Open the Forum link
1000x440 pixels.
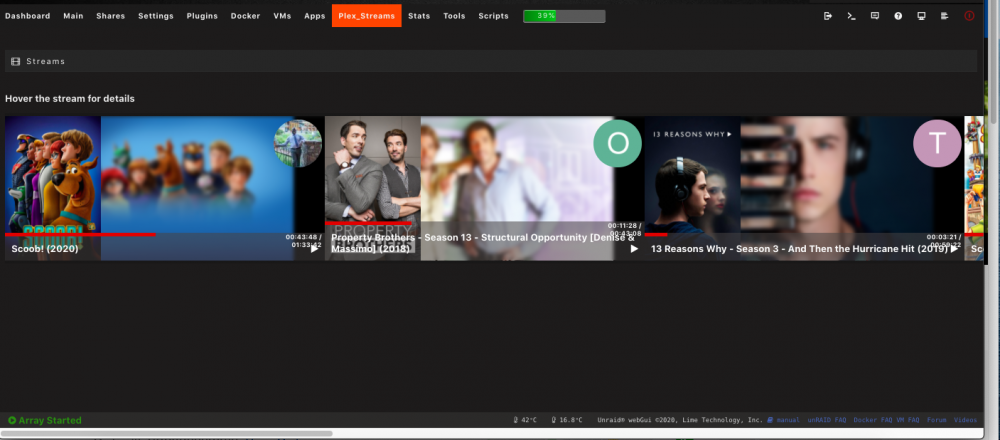click(937, 420)
